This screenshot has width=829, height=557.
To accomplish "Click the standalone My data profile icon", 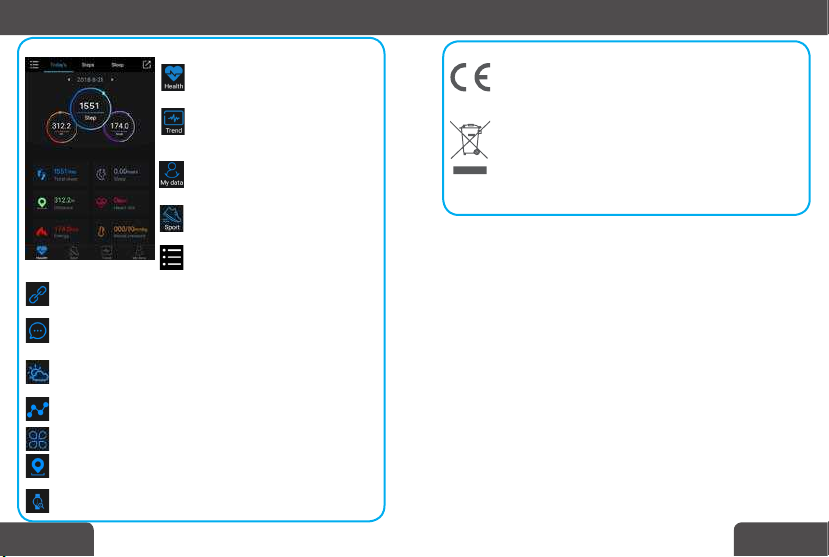I will [172, 174].
